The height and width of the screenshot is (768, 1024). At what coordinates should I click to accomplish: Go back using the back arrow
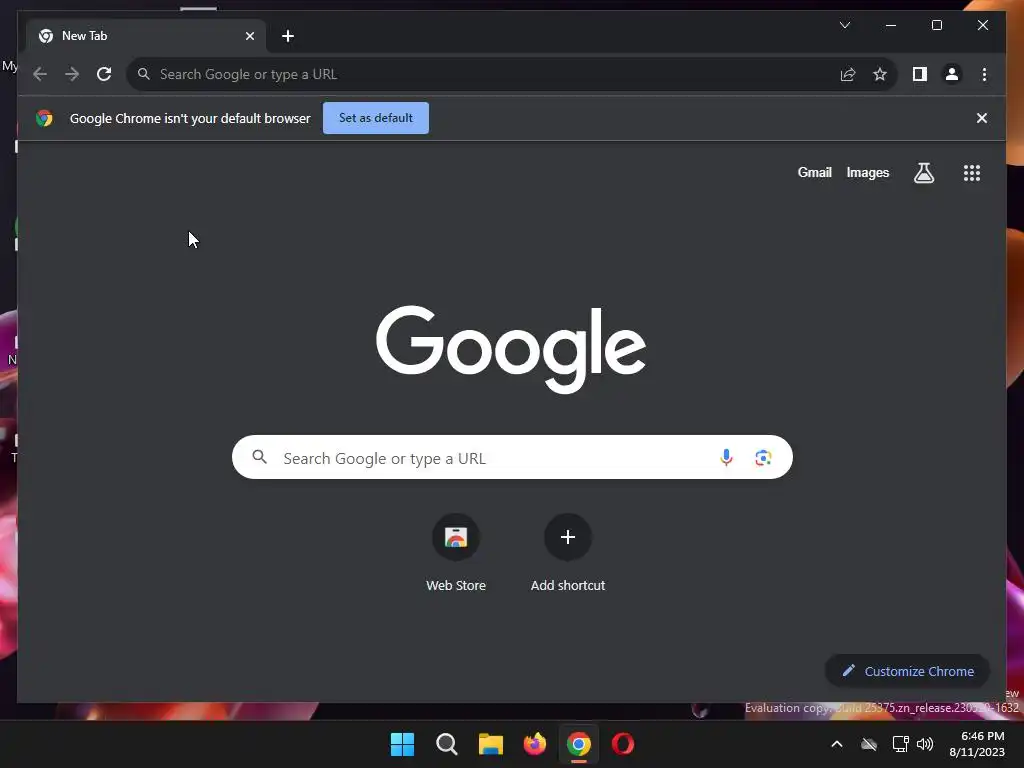tap(40, 74)
